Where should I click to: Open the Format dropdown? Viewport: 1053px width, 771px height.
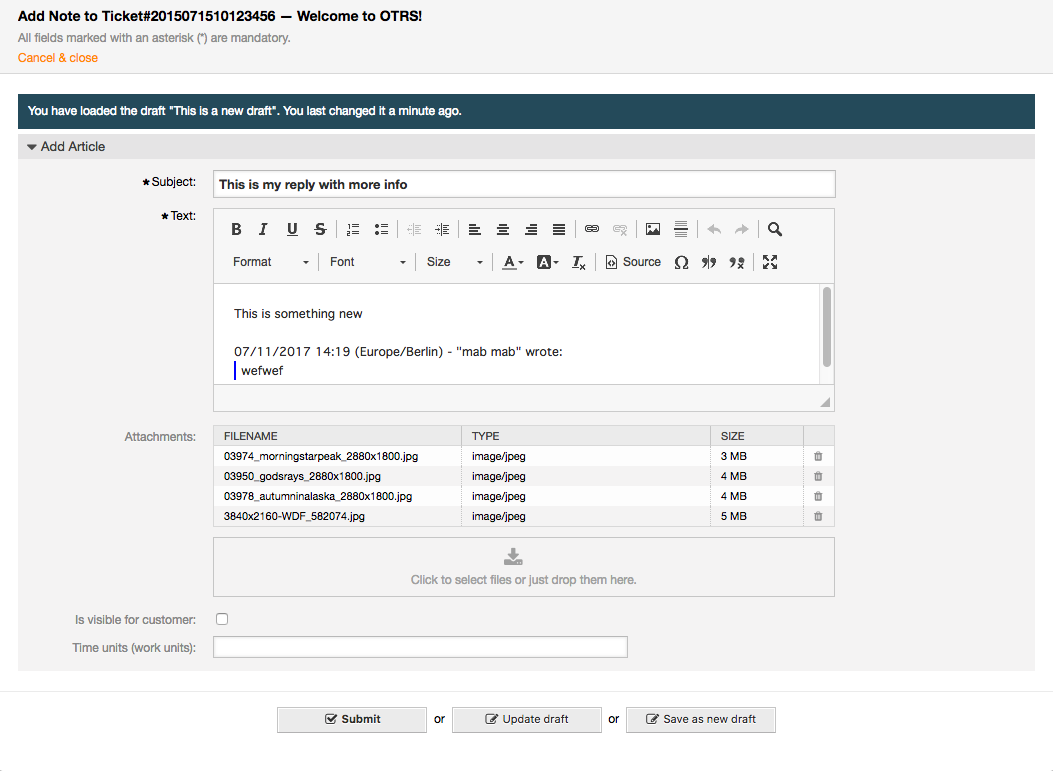point(271,262)
